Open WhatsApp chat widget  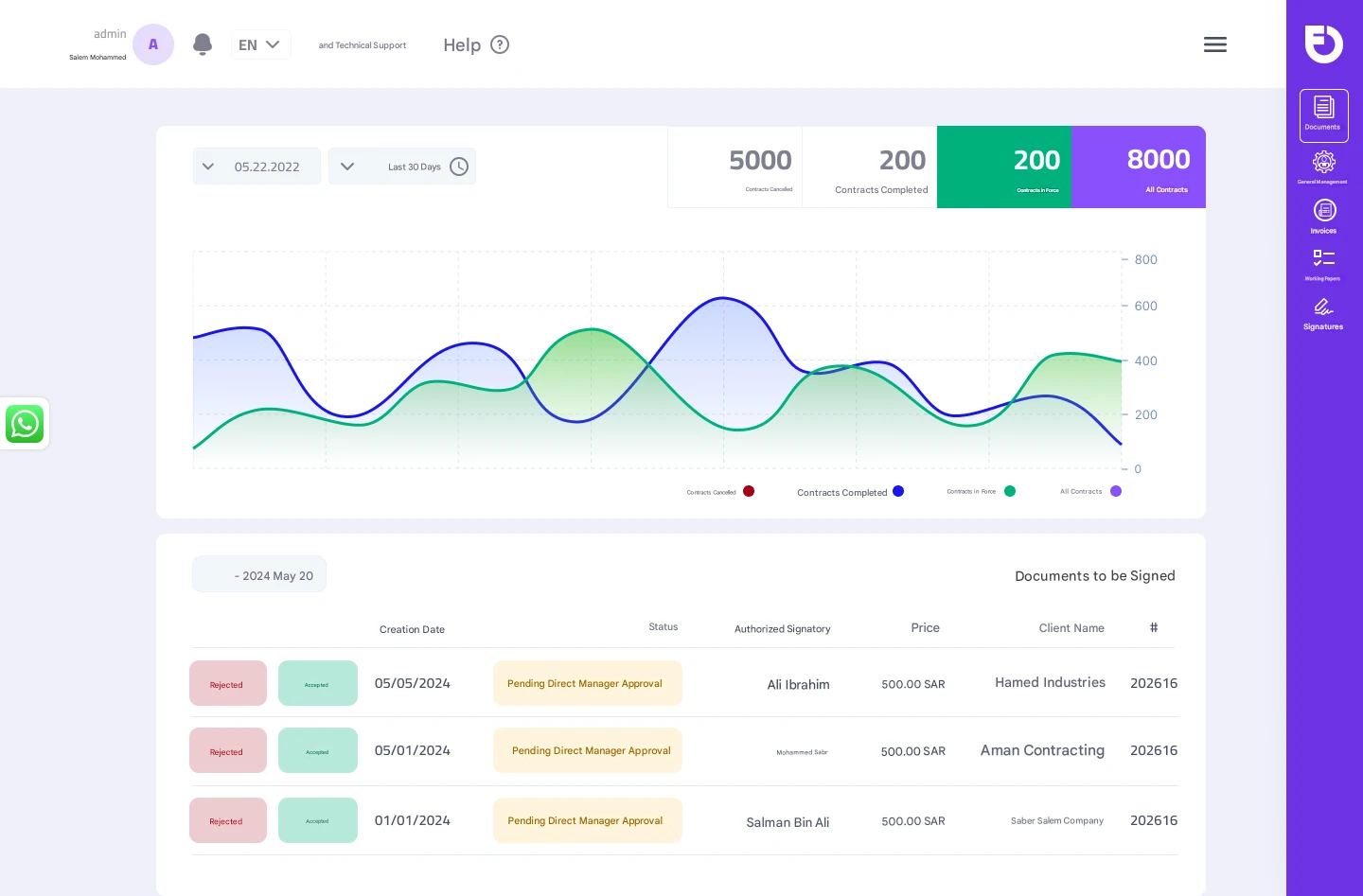click(x=25, y=424)
